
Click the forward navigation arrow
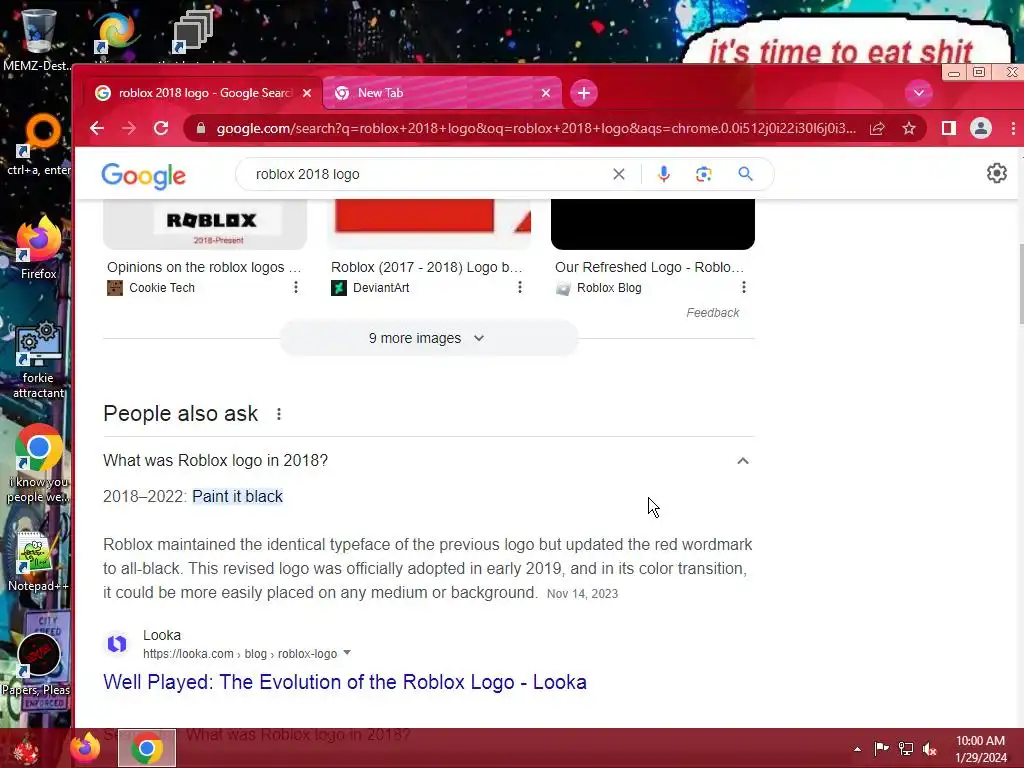[x=129, y=129]
